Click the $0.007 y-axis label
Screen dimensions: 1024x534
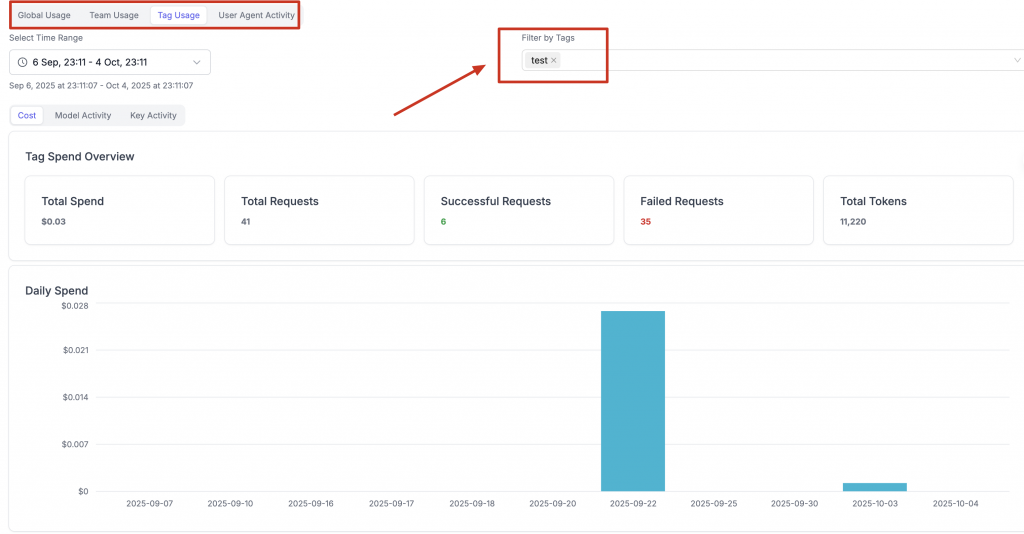pyautogui.click(x=74, y=445)
